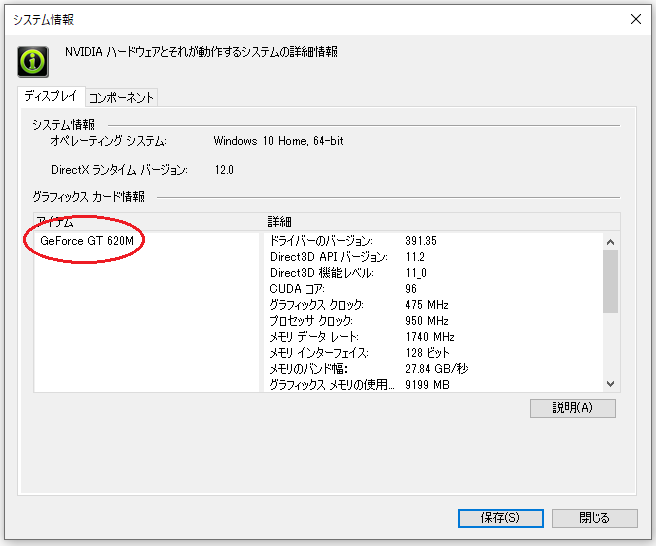Image resolution: width=656 pixels, height=546 pixels.
Task: Click the value 128 ビット
Action: 428,353
